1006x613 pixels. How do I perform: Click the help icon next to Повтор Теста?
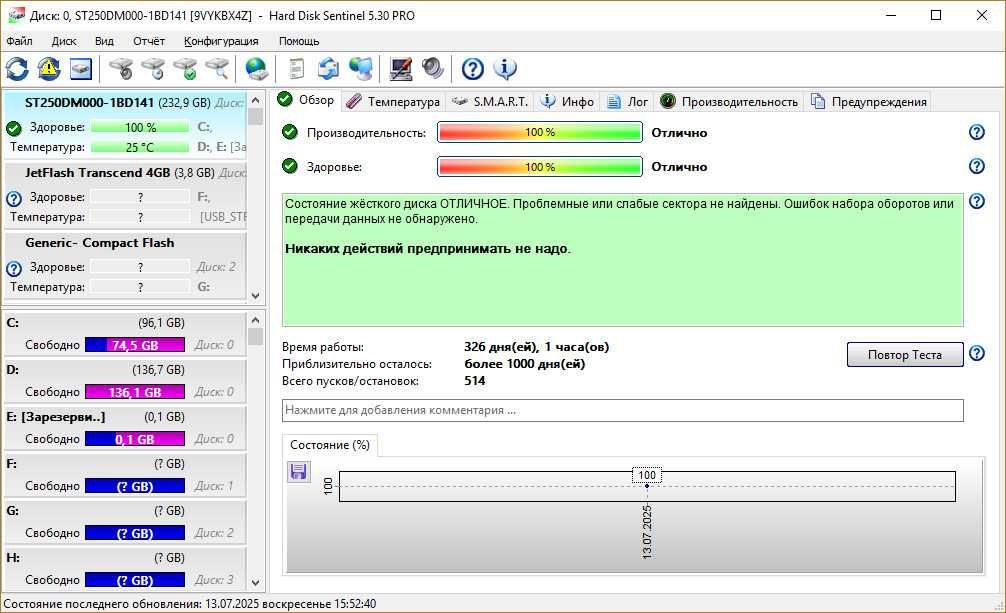point(976,354)
